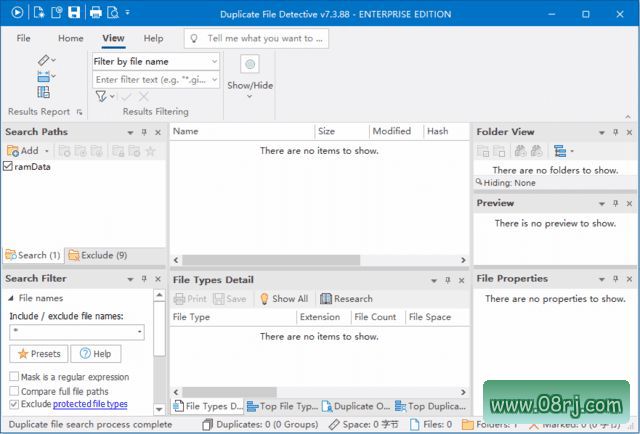Click the Add search path button
Screen dimensions: 640x434
[23, 151]
